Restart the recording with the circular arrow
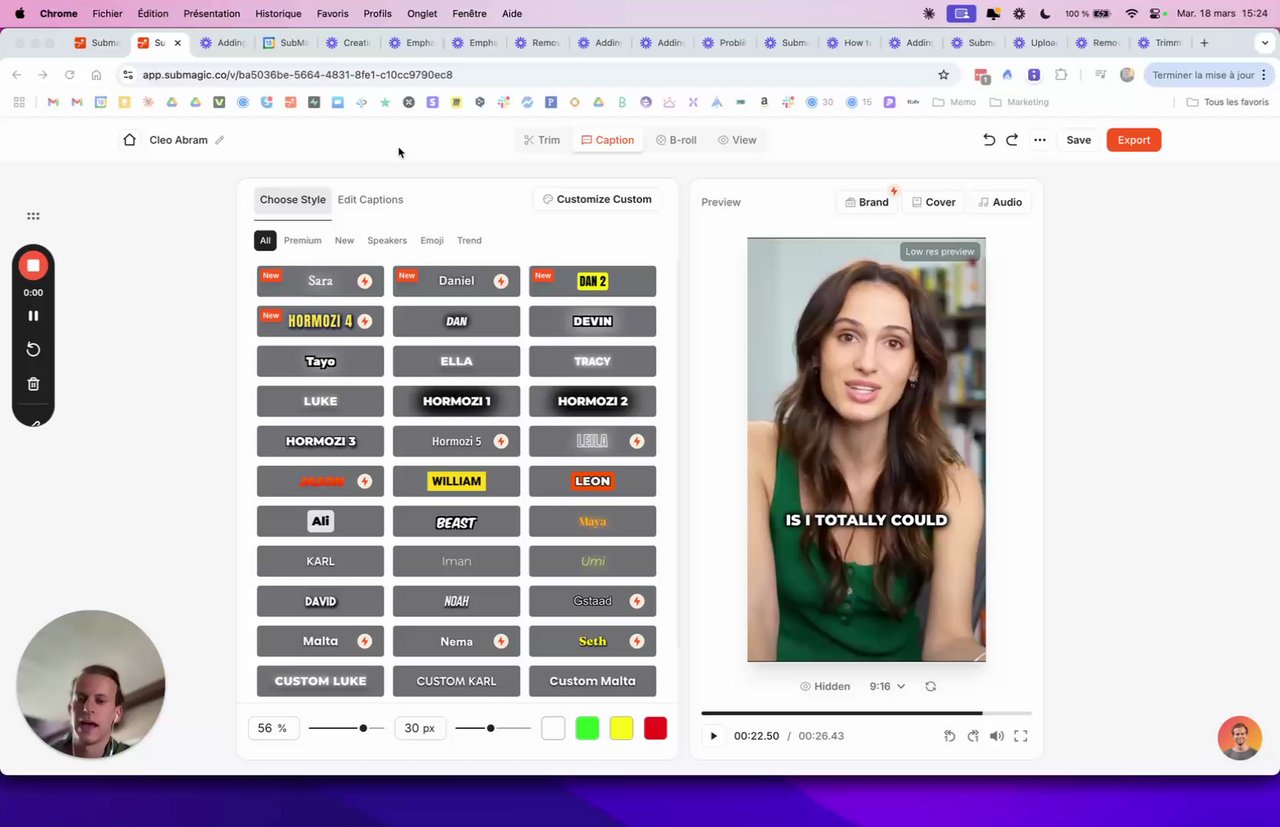Screen dimensions: 1280x827 tap(33, 349)
